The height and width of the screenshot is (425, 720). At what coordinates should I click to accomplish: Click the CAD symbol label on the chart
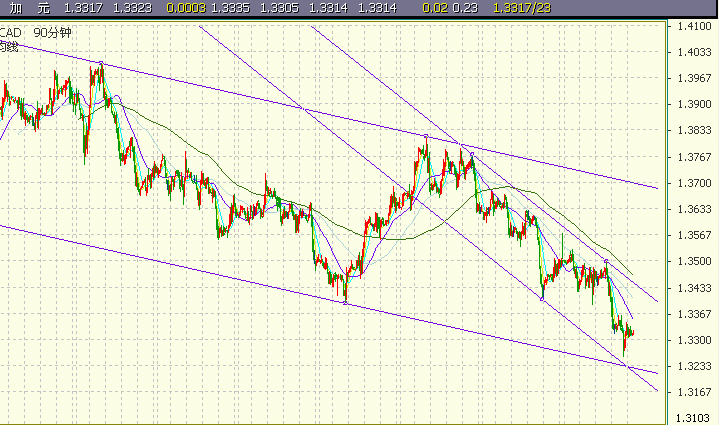coord(10,33)
